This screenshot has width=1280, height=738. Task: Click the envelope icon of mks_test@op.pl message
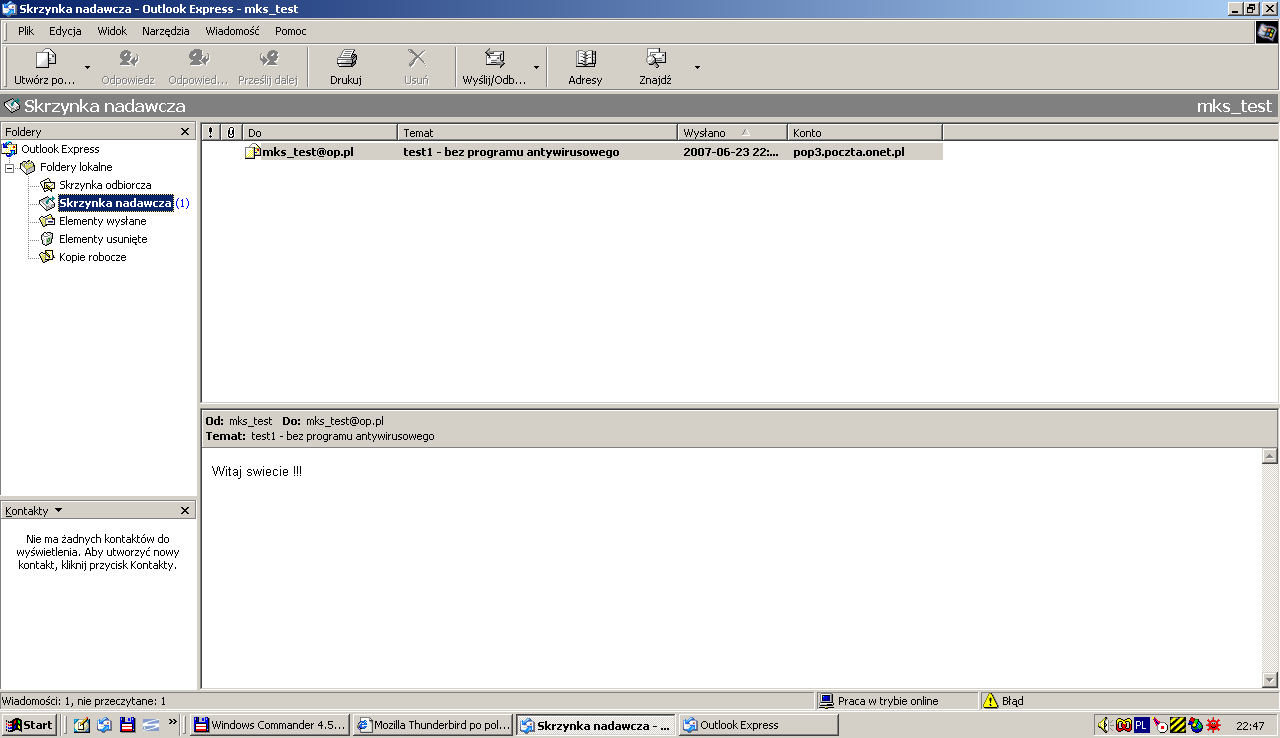(252, 152)
